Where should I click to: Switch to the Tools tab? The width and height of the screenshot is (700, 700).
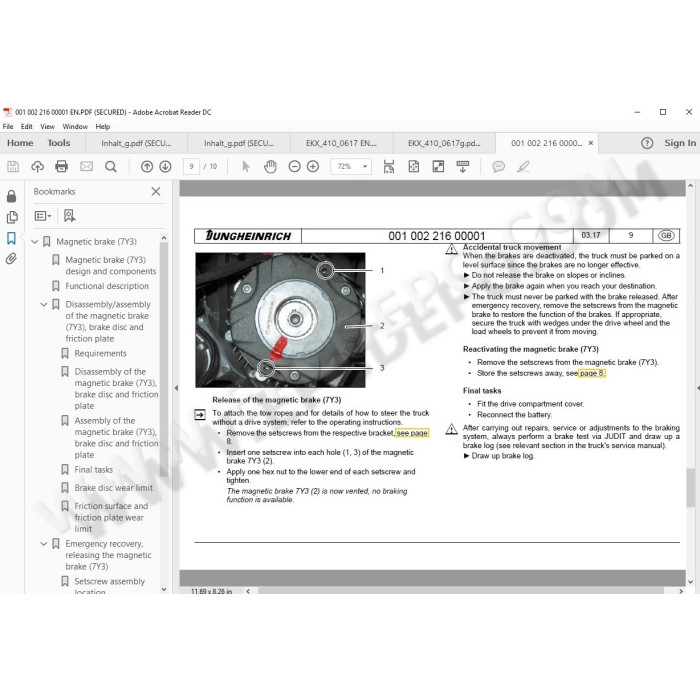pos(59,143)
